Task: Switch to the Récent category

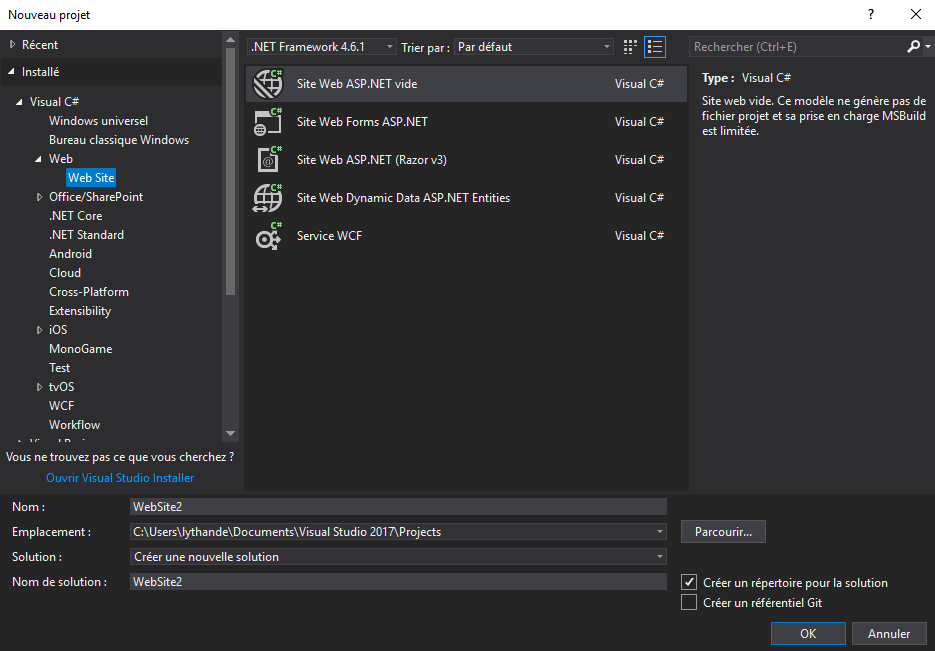Action: point(40,44)
